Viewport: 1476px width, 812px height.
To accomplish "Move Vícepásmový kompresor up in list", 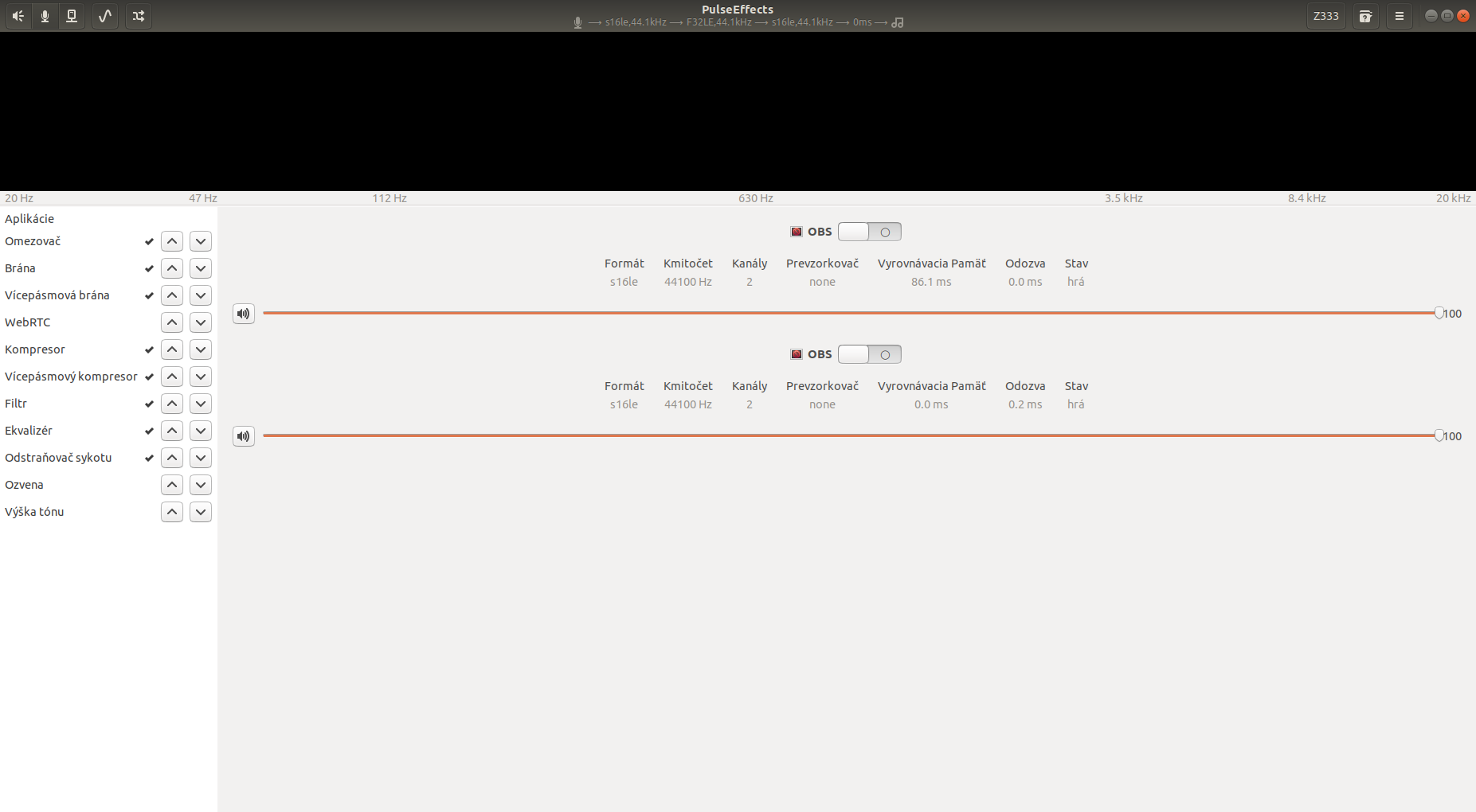I will tap(172, 377).
